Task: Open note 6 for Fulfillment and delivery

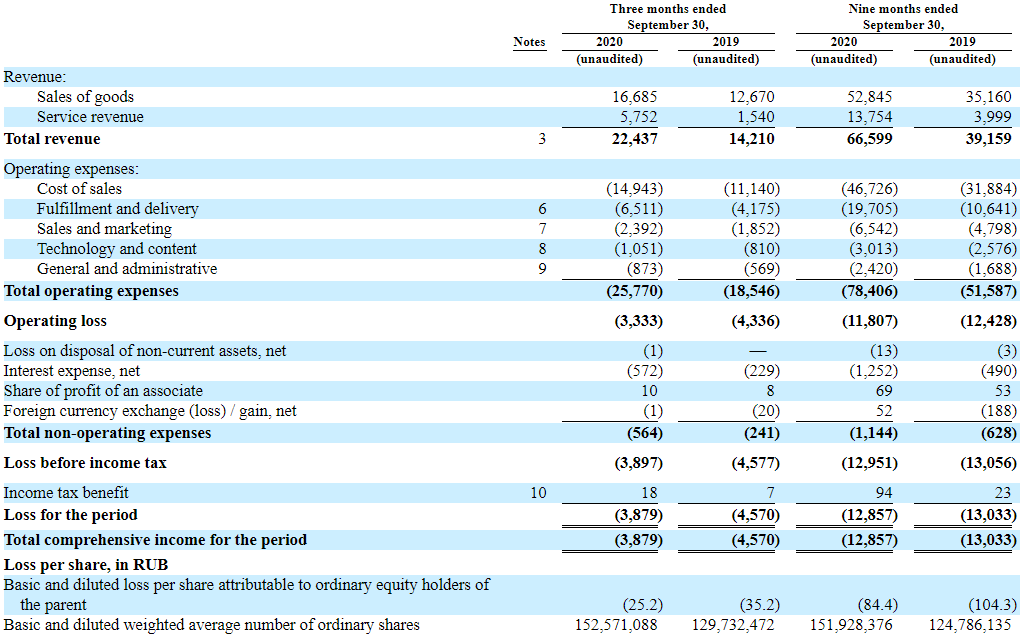Action: tap(542, 209)
